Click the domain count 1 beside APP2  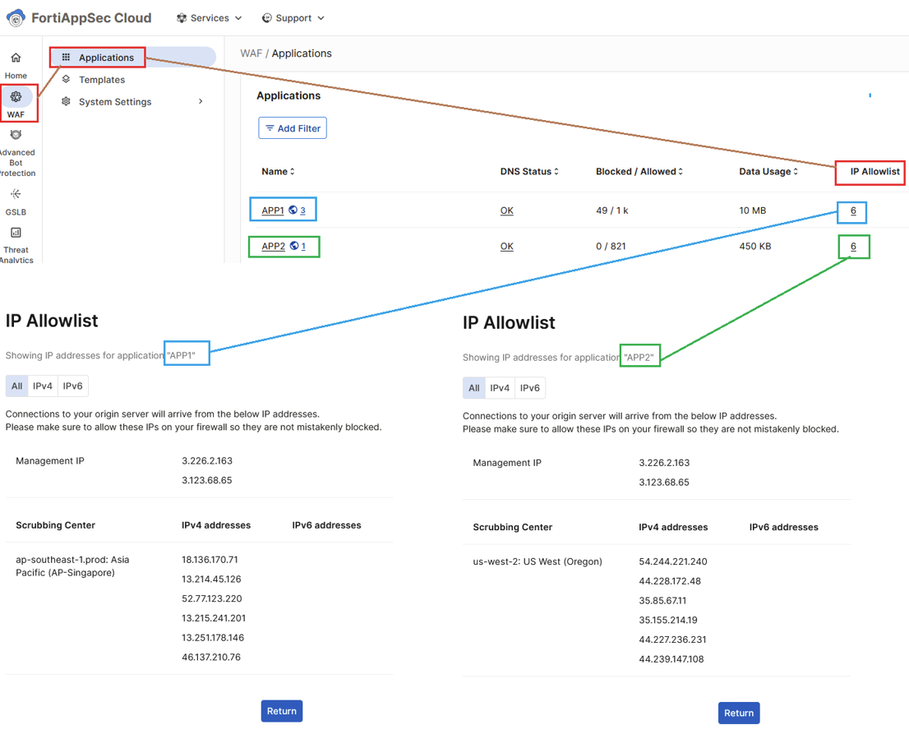tap(303, 246)
